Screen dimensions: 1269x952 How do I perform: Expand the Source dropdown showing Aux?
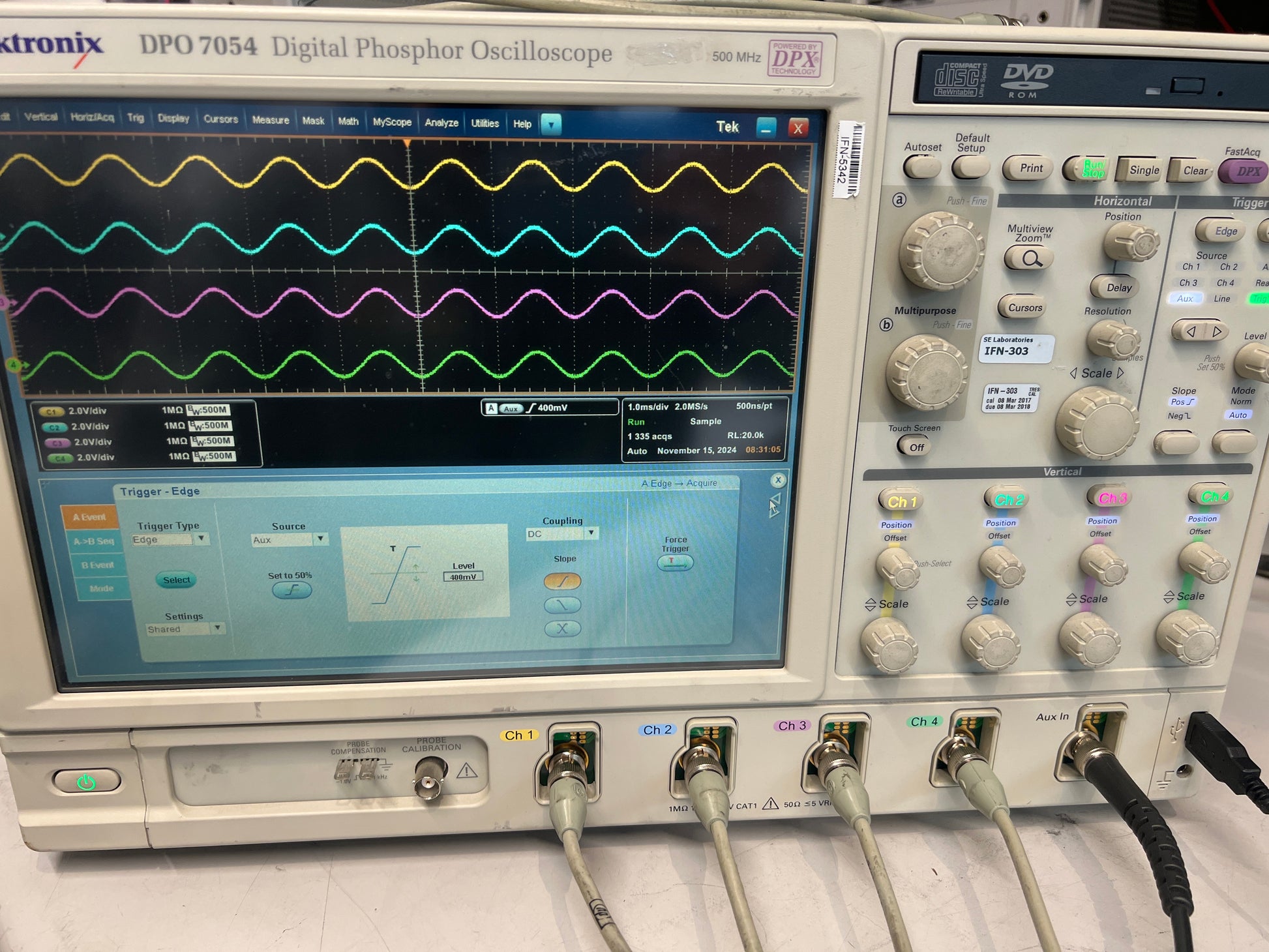(289, 540)
